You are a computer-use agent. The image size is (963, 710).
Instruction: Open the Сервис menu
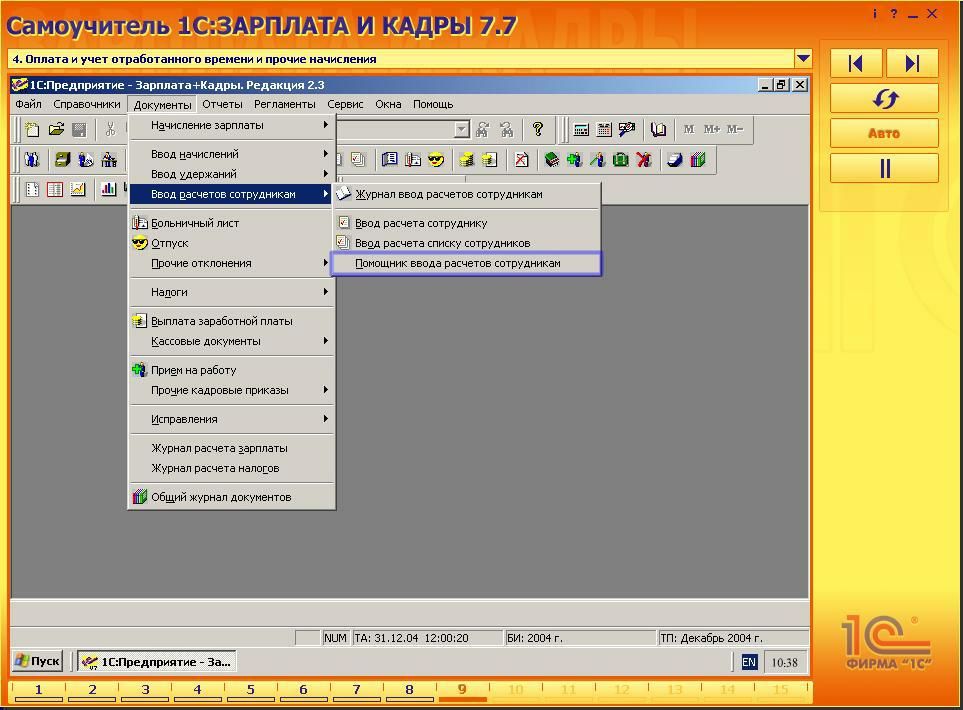point(345,104)
